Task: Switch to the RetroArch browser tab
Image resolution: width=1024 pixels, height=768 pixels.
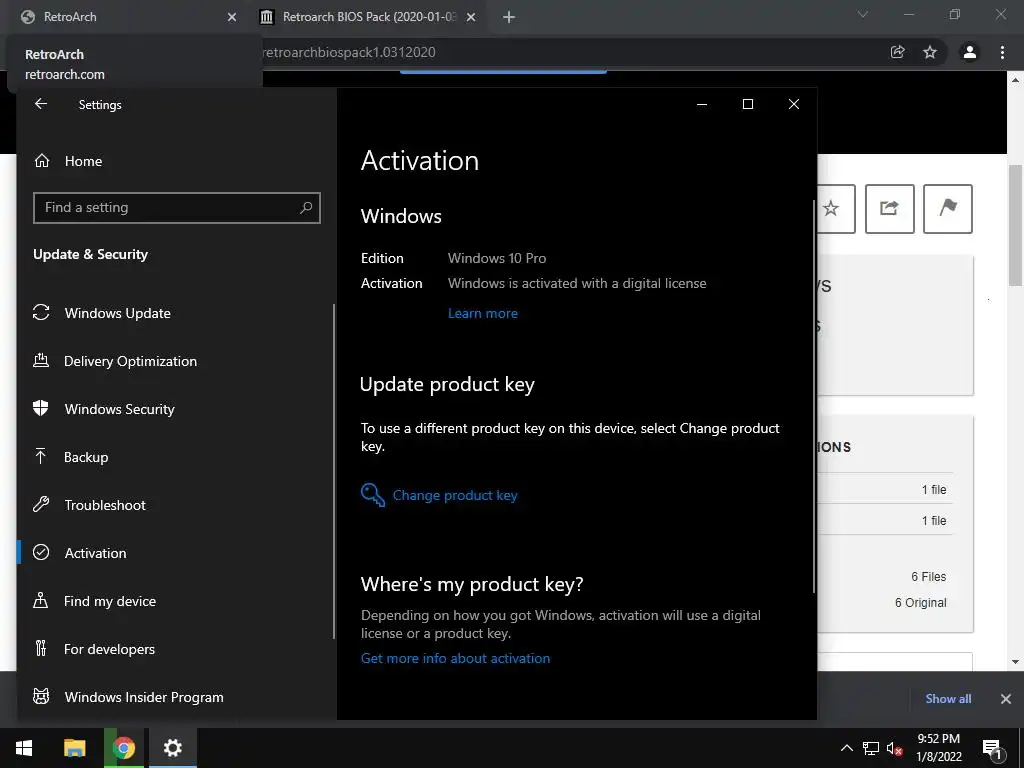Action: point(127,17)
